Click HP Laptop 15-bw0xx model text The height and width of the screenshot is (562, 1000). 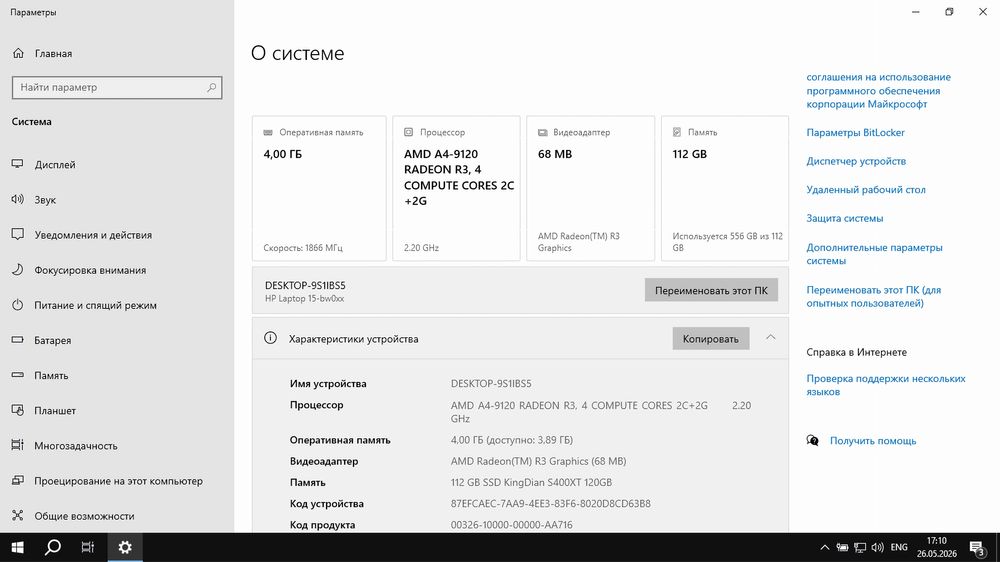point(304,299)
